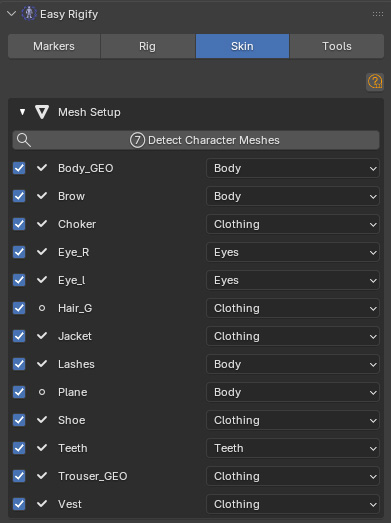391x523 pixels.
Task: Uncheck the Trouser_GEO mesh checkbox
Action: point(19,476)
